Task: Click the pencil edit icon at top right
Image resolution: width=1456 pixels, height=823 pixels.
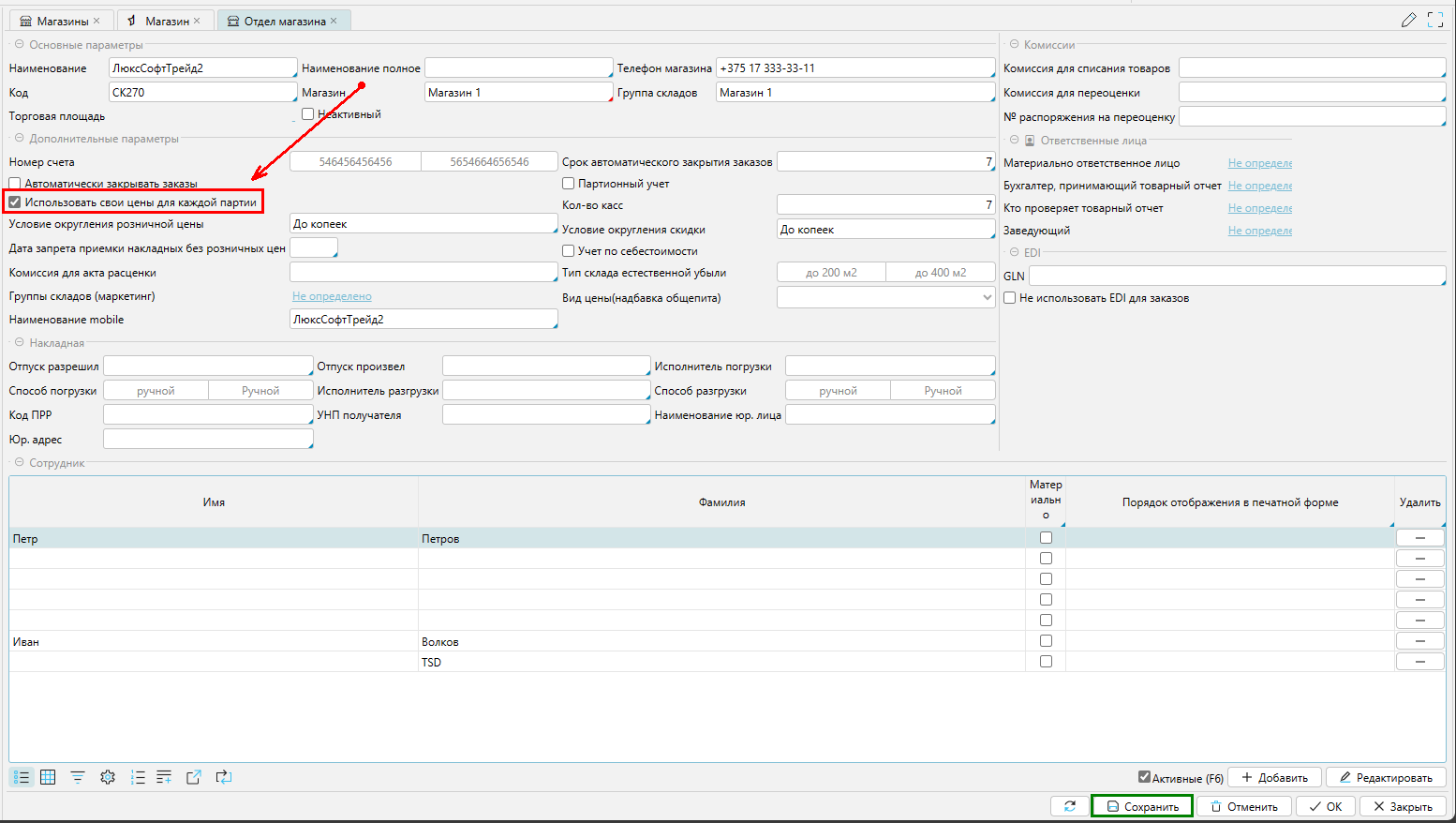Action: [1408, 20]
